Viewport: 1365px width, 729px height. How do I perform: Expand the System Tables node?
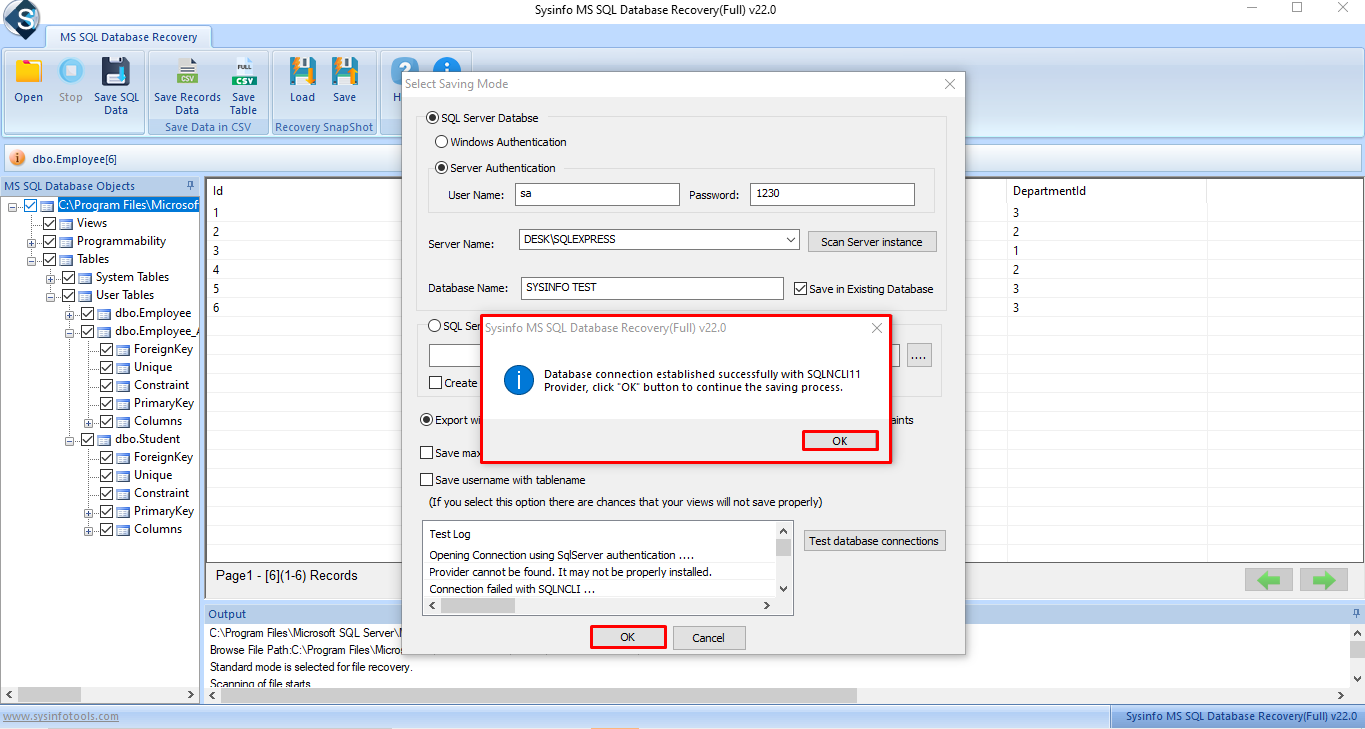point(51,278)
